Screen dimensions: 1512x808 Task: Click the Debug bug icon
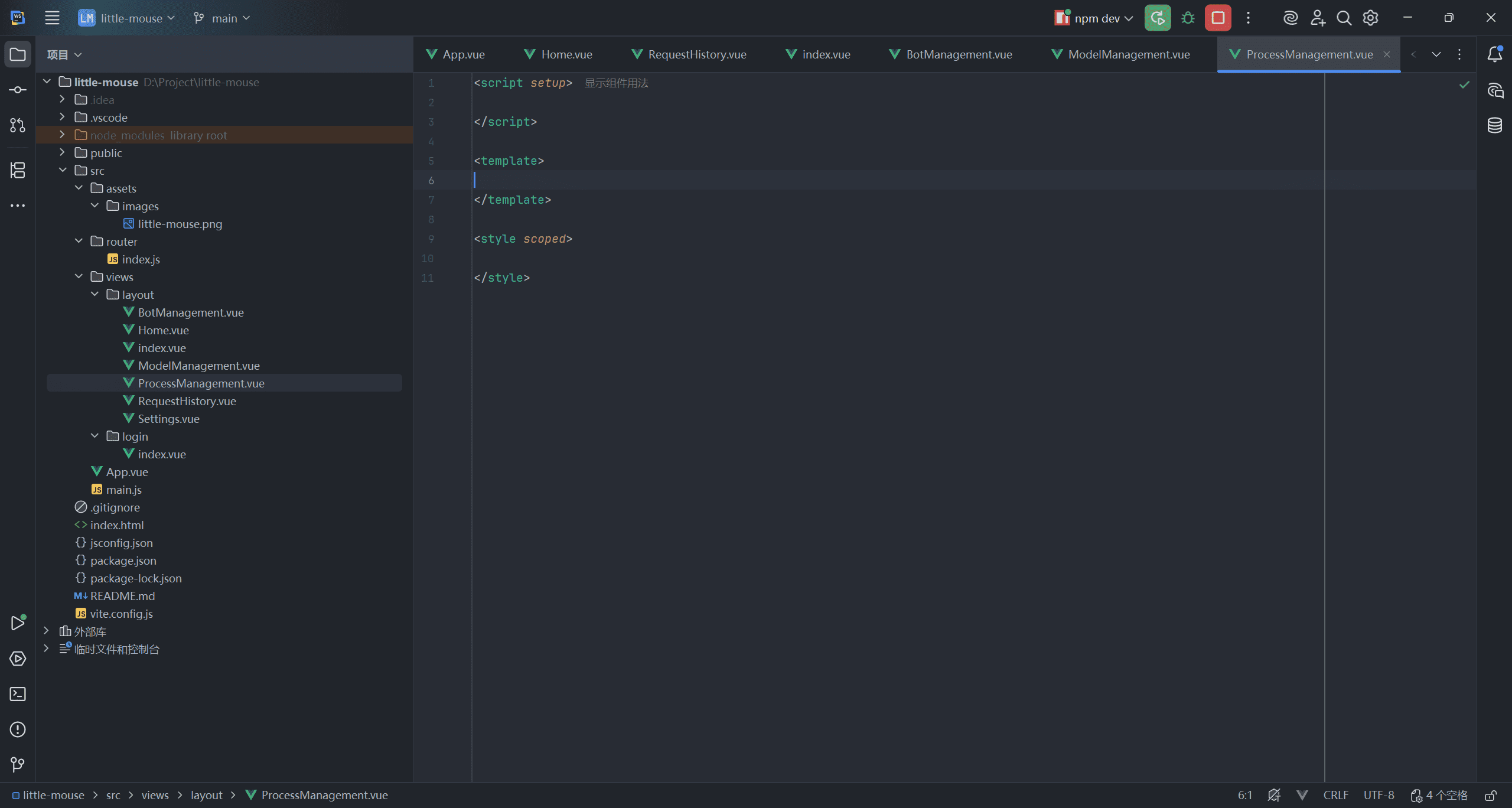(1188, 18)
